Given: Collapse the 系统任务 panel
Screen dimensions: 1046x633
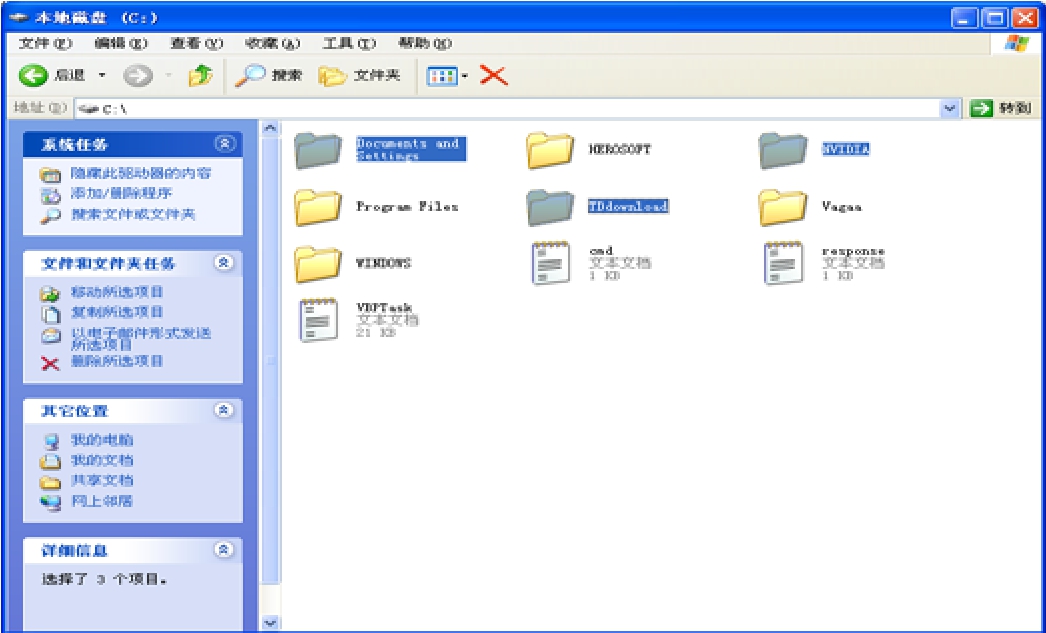Looking at the screenshot, I should (x=225, y=144).
